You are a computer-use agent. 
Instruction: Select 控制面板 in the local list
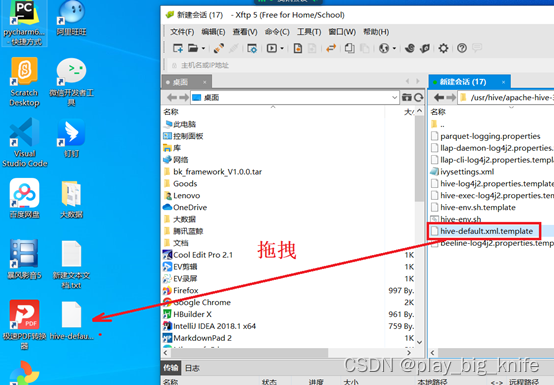click(183, 136)
